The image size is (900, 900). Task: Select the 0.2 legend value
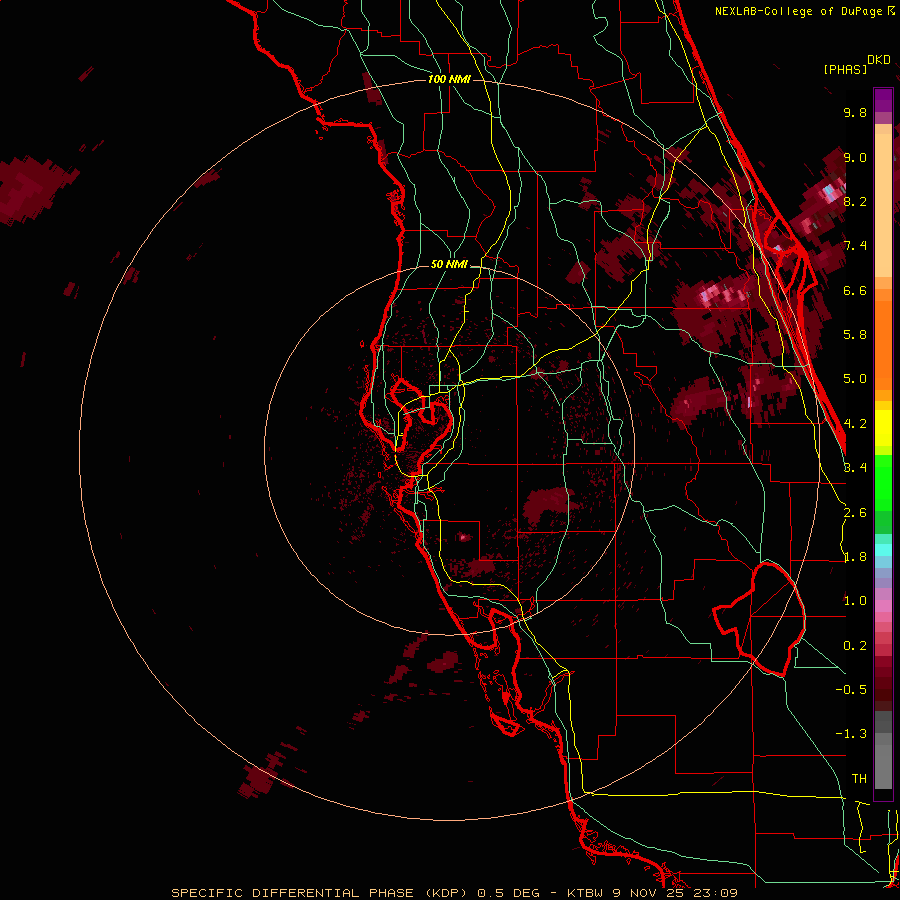tap(855, 646)
